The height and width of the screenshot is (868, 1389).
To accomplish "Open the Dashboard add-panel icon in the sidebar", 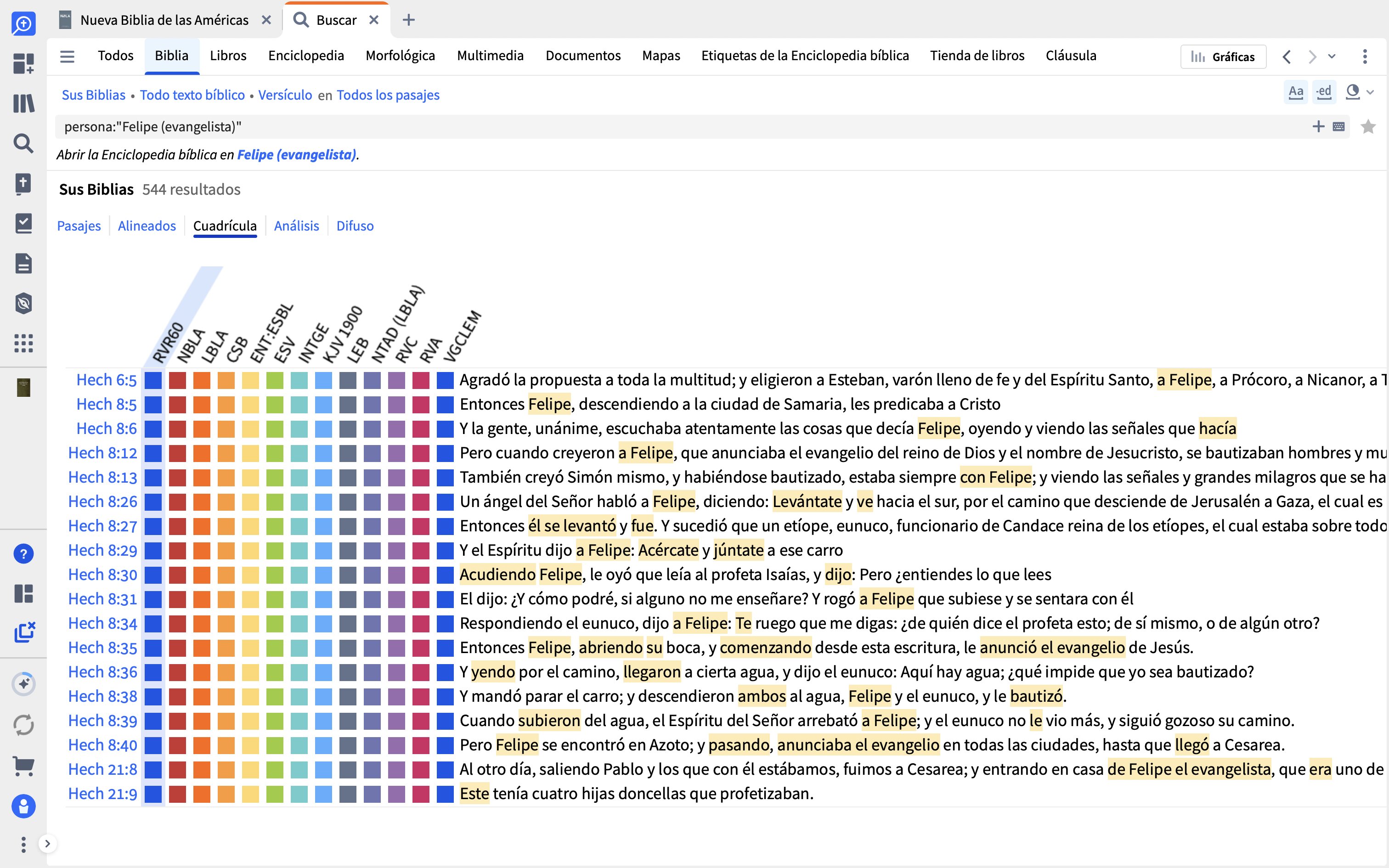I will pyautogui.click(x=23, y=63).
